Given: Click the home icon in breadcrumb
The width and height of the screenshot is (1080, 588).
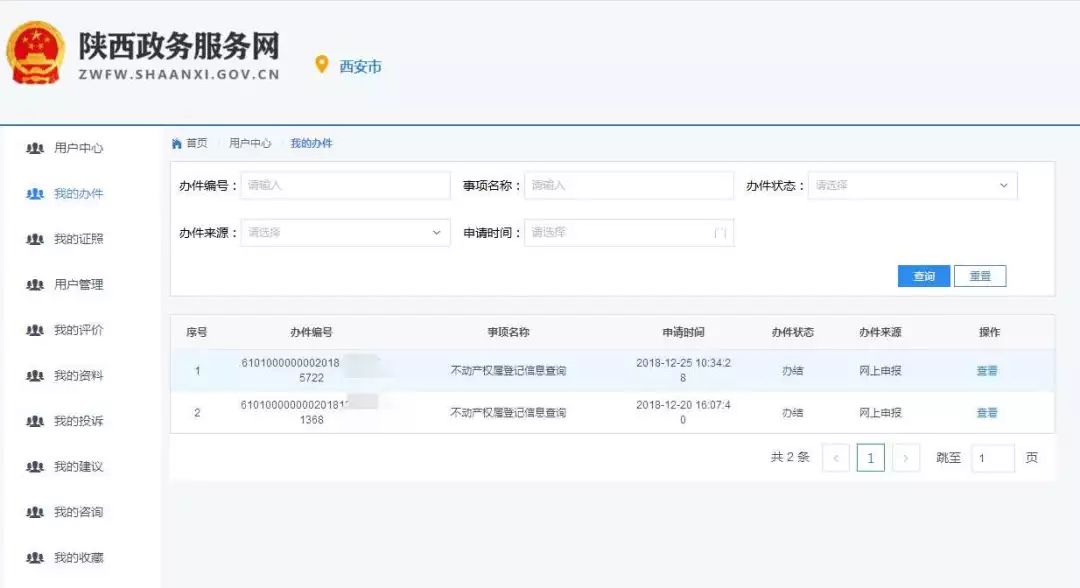Looking at the screenshot, I should pos(177,144).
